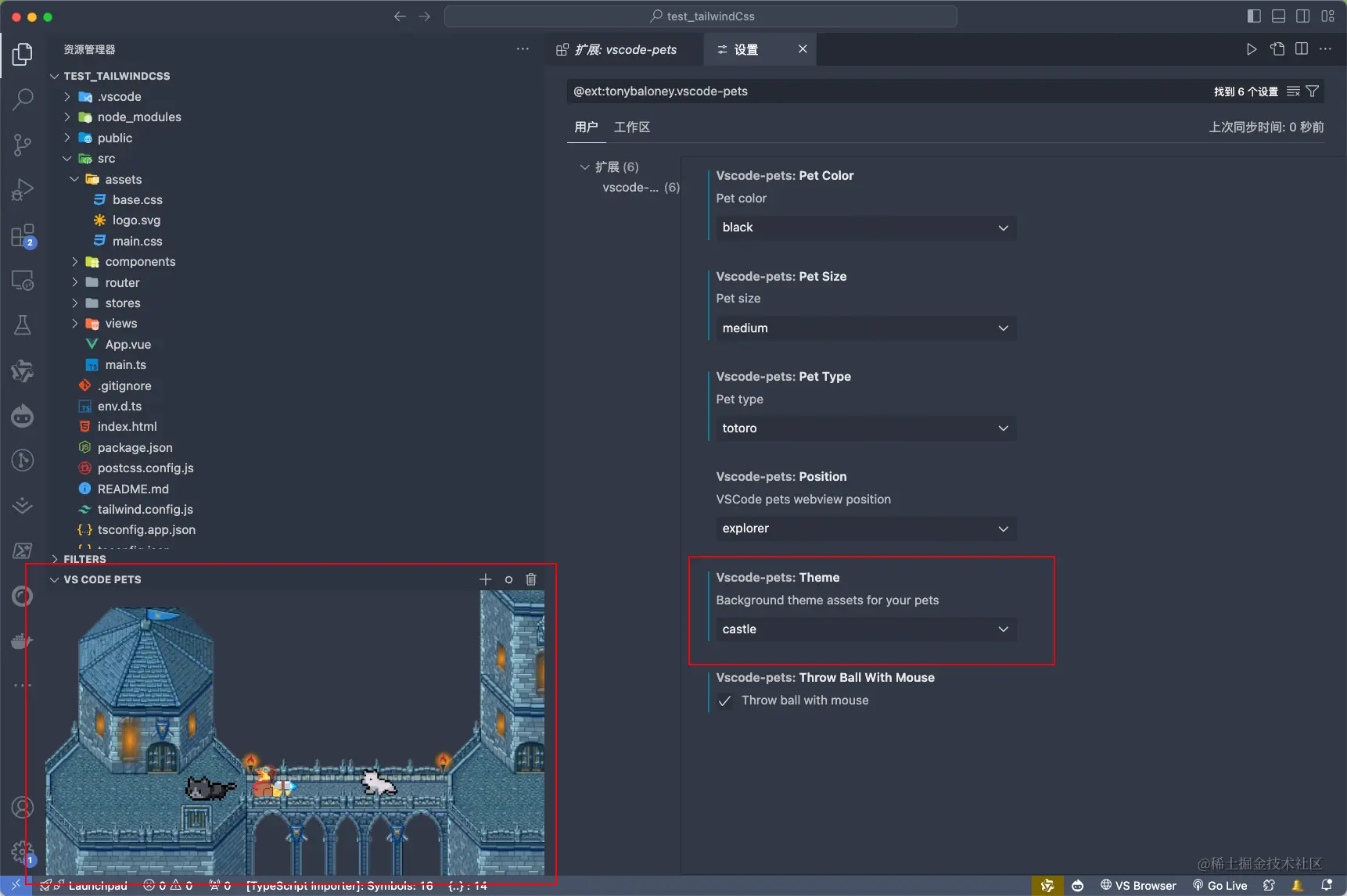
Task: Open Position dropdown showing explorer
Action: point(866,529)
